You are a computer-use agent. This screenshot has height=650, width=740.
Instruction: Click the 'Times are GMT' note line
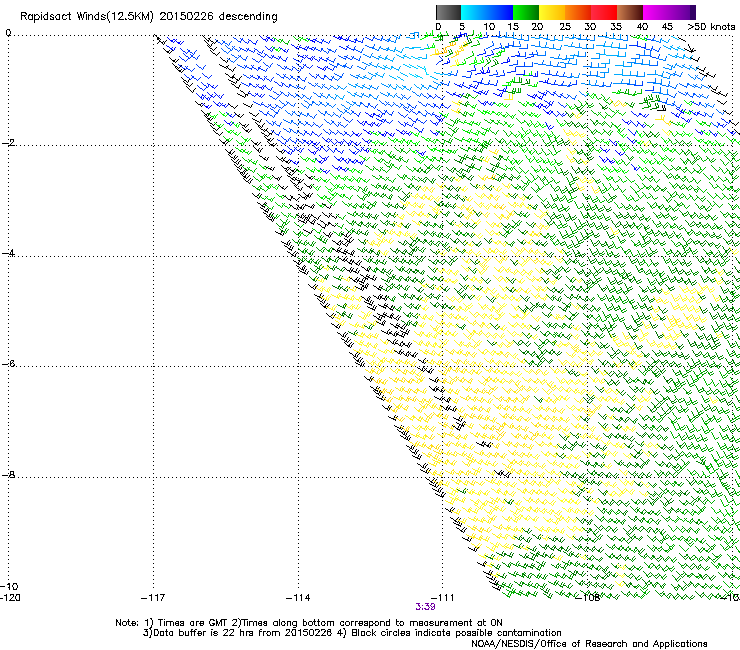coord(309,623)
